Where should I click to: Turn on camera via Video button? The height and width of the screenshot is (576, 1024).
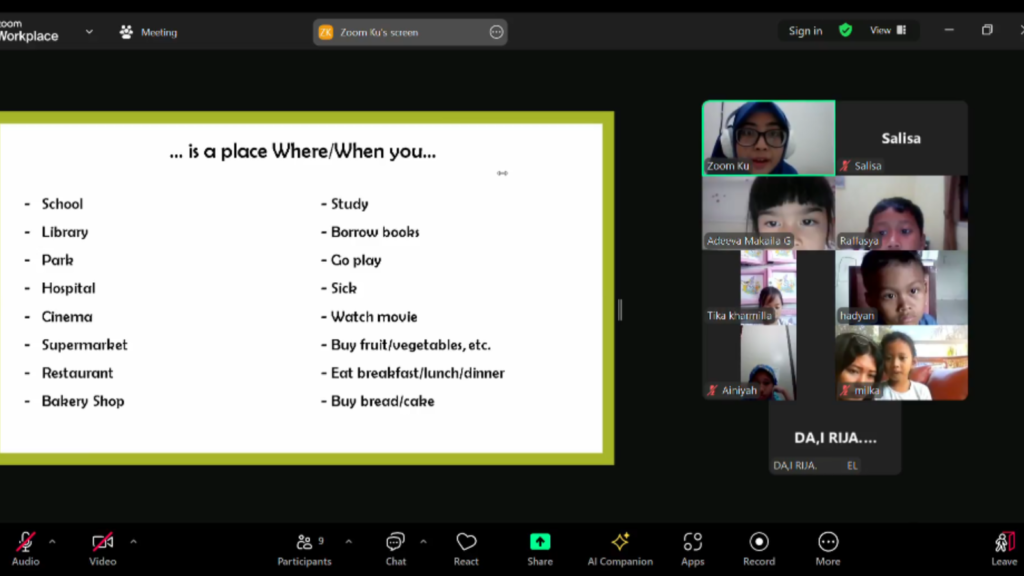pyautogui.click(x=103, y=548)
